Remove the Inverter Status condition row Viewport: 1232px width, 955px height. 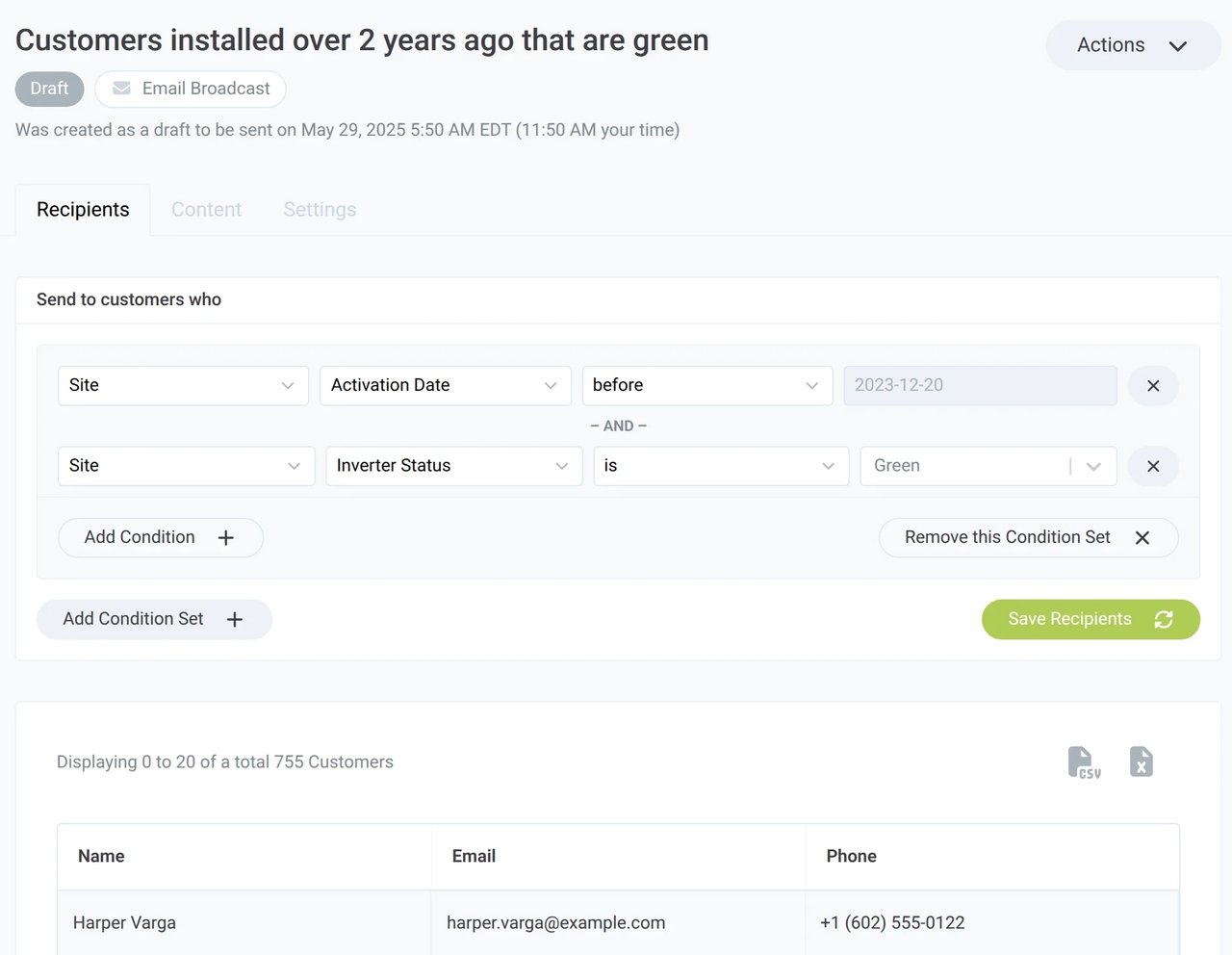[x=1153, y=466]
